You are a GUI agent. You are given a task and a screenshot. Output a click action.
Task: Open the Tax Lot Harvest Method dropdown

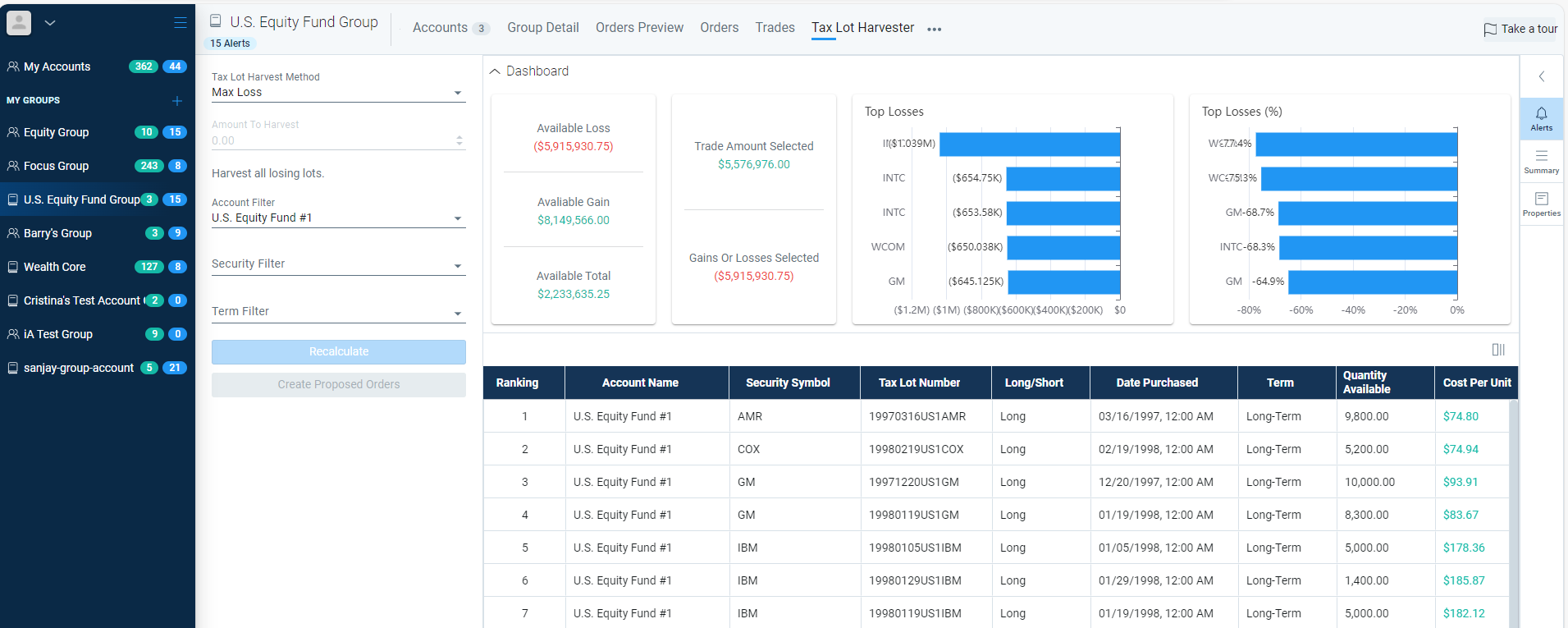point(338,93)
